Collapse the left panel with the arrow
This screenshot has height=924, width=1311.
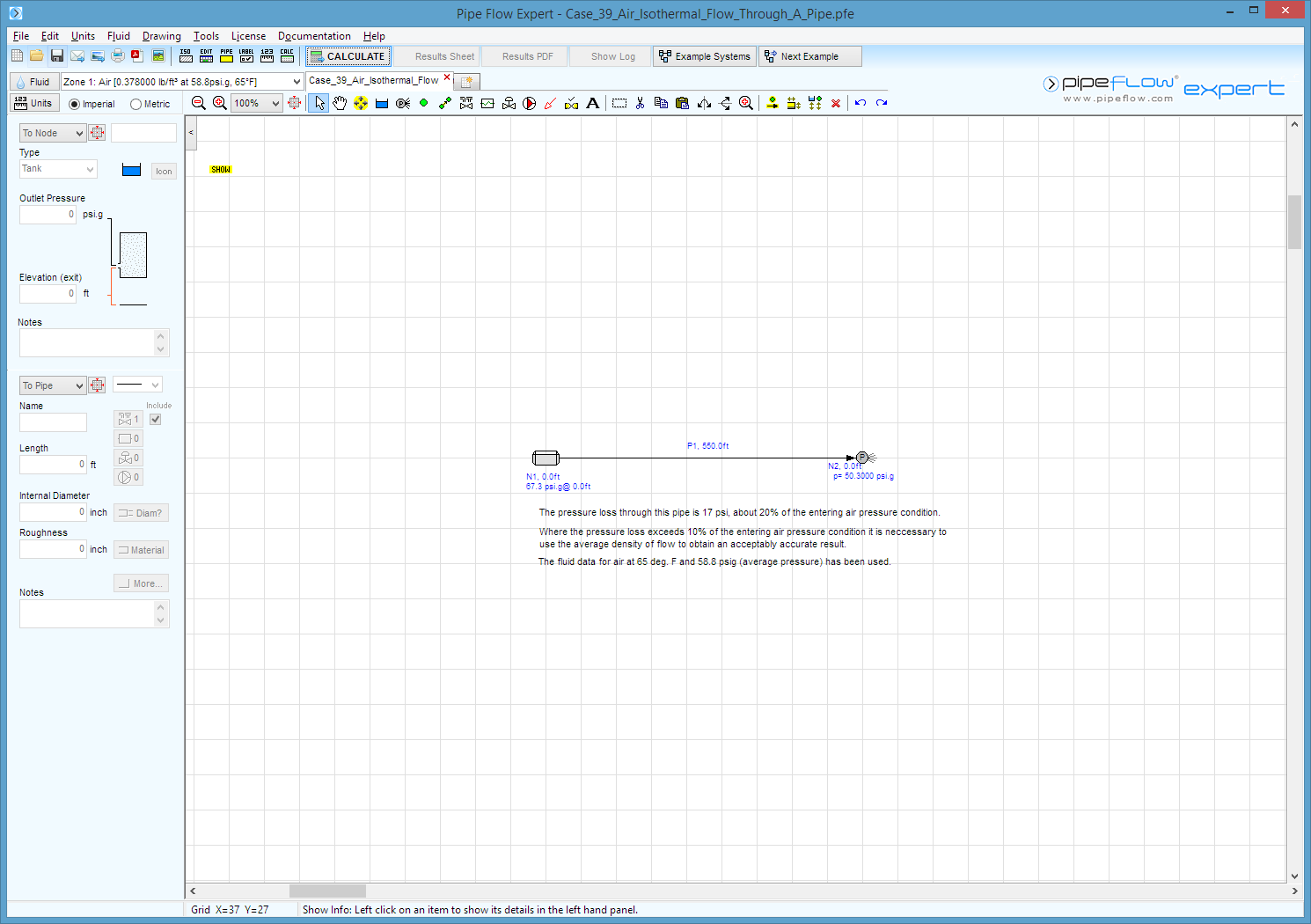click(191, 133)
